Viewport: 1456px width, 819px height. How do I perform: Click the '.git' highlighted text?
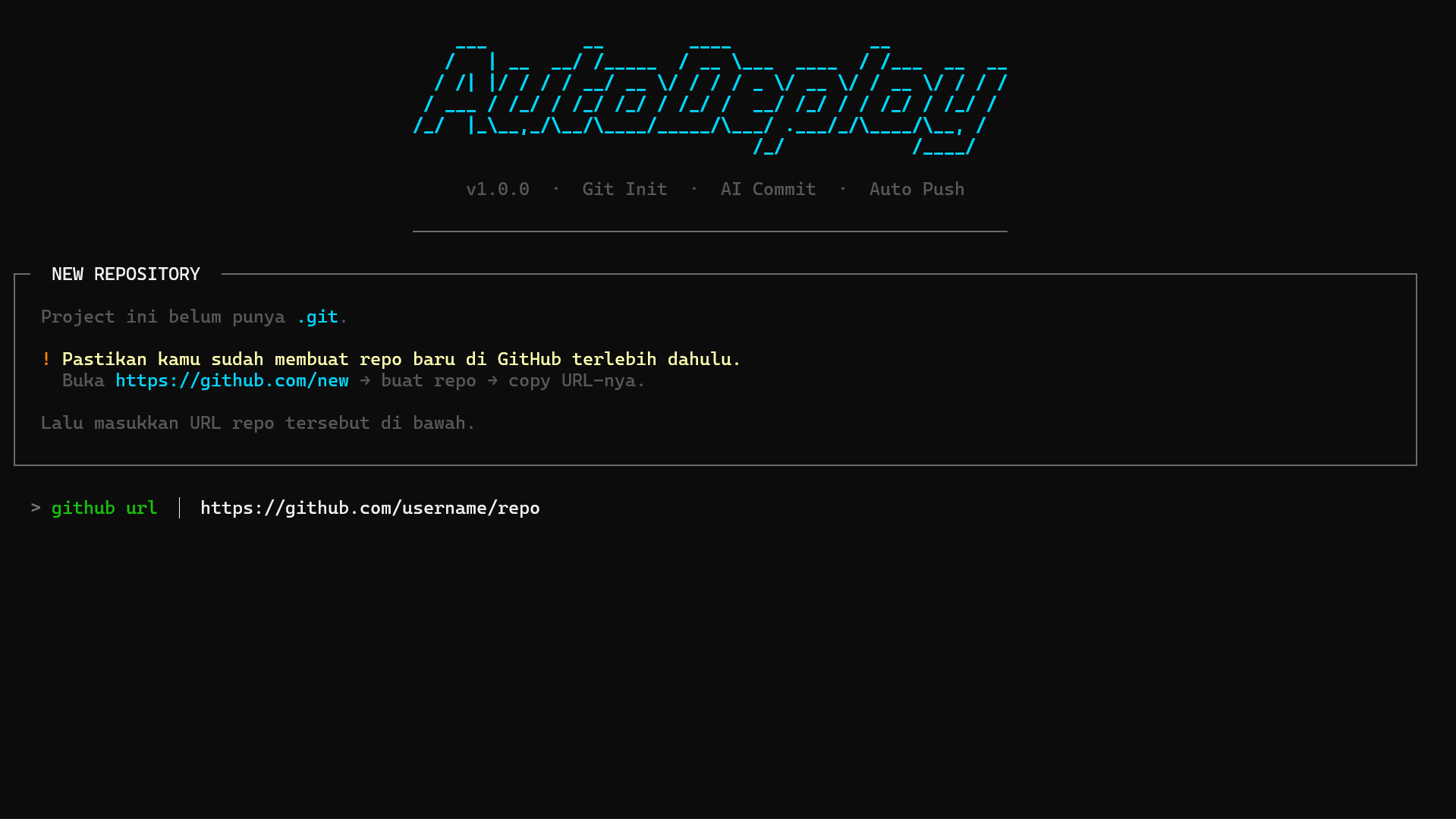(x=317, y=317)
